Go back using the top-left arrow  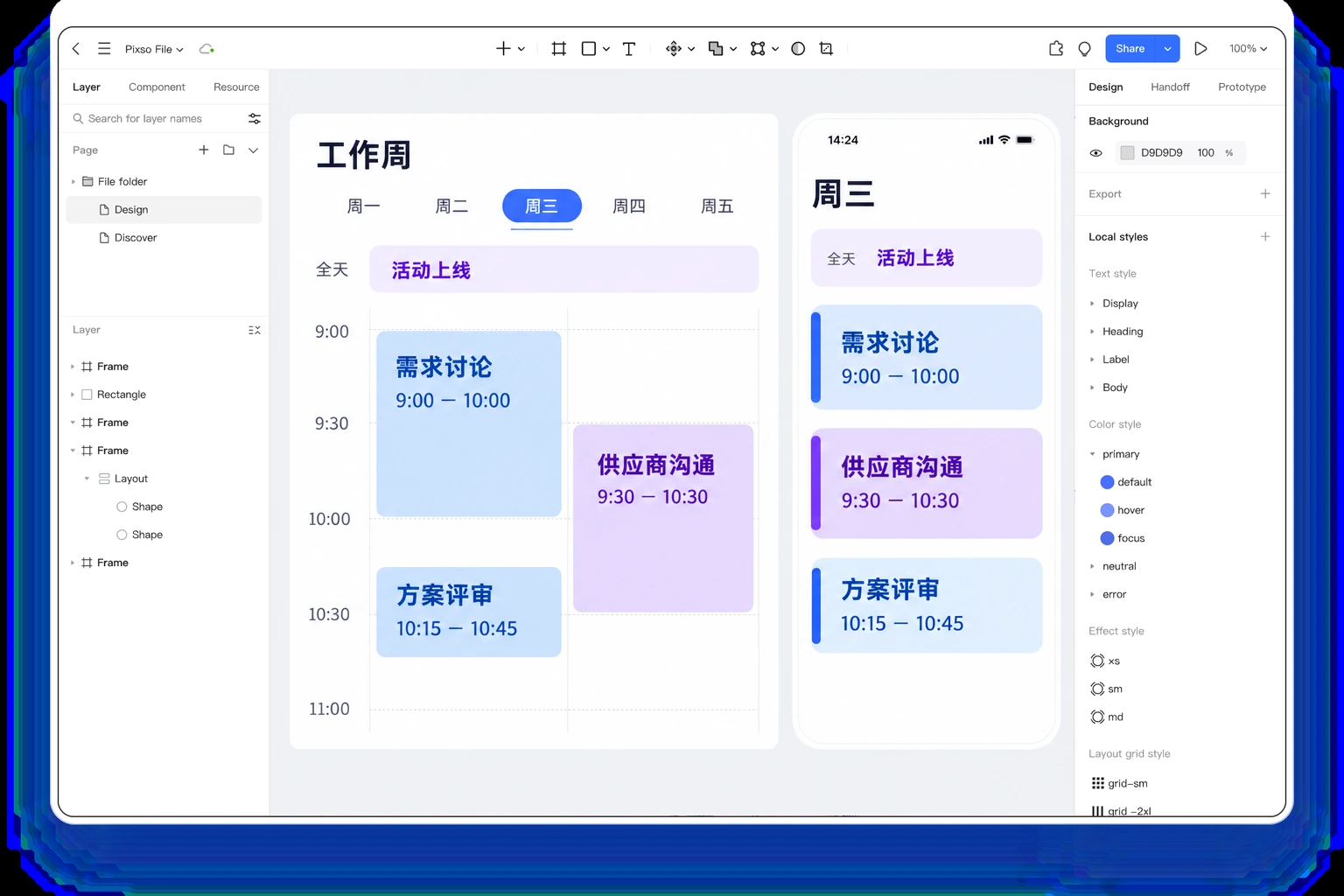(x=76, y=49)
